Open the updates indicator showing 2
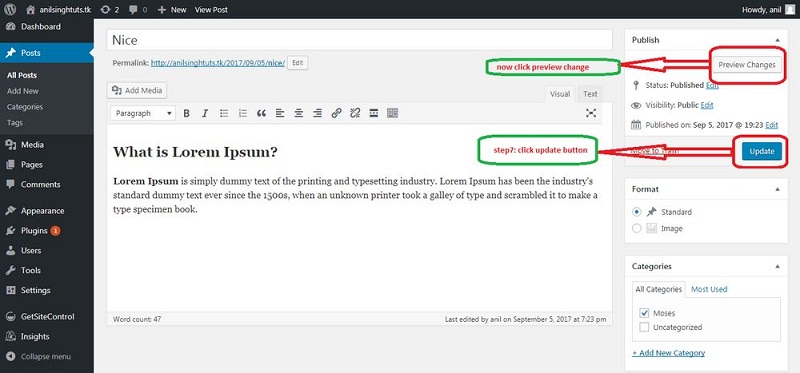 point(110,9)
